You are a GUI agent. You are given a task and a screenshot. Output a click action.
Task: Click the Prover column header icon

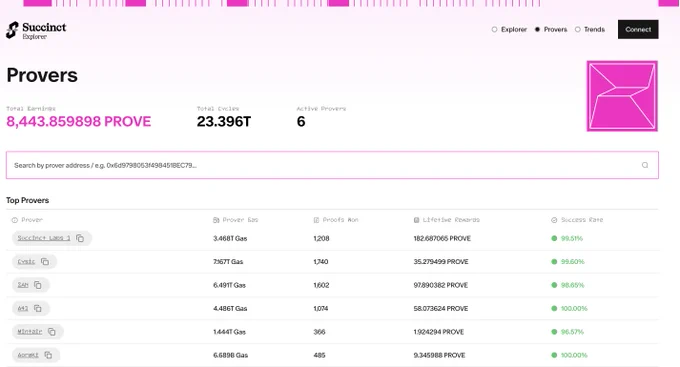[14, 220]
